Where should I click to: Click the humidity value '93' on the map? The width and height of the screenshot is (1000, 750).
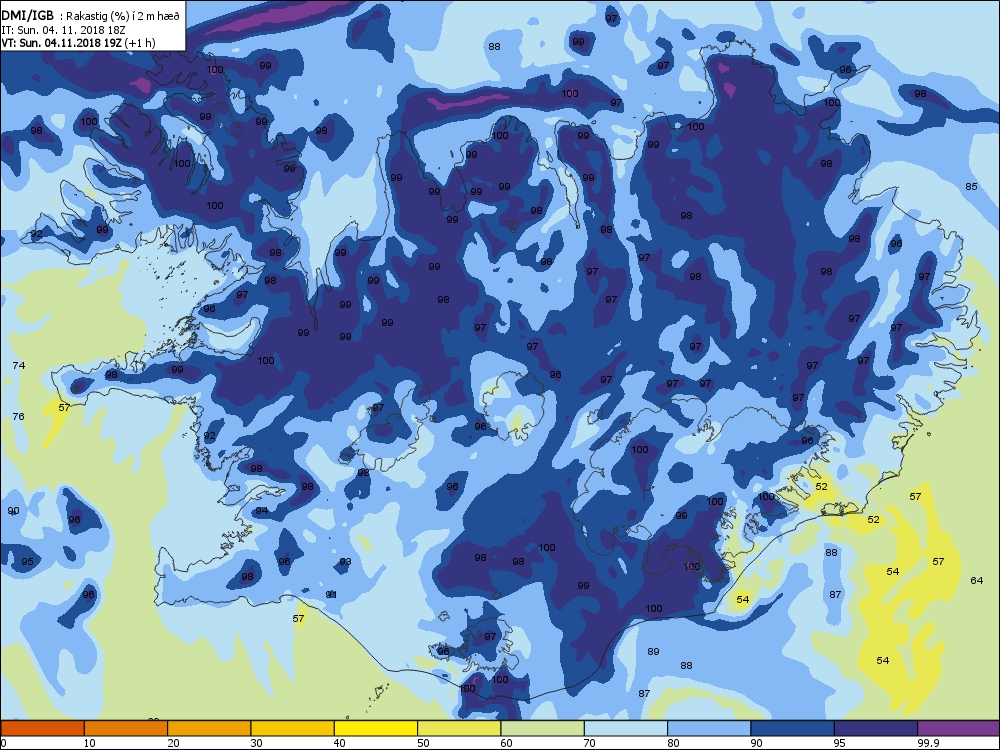click(x=345, y=562)
